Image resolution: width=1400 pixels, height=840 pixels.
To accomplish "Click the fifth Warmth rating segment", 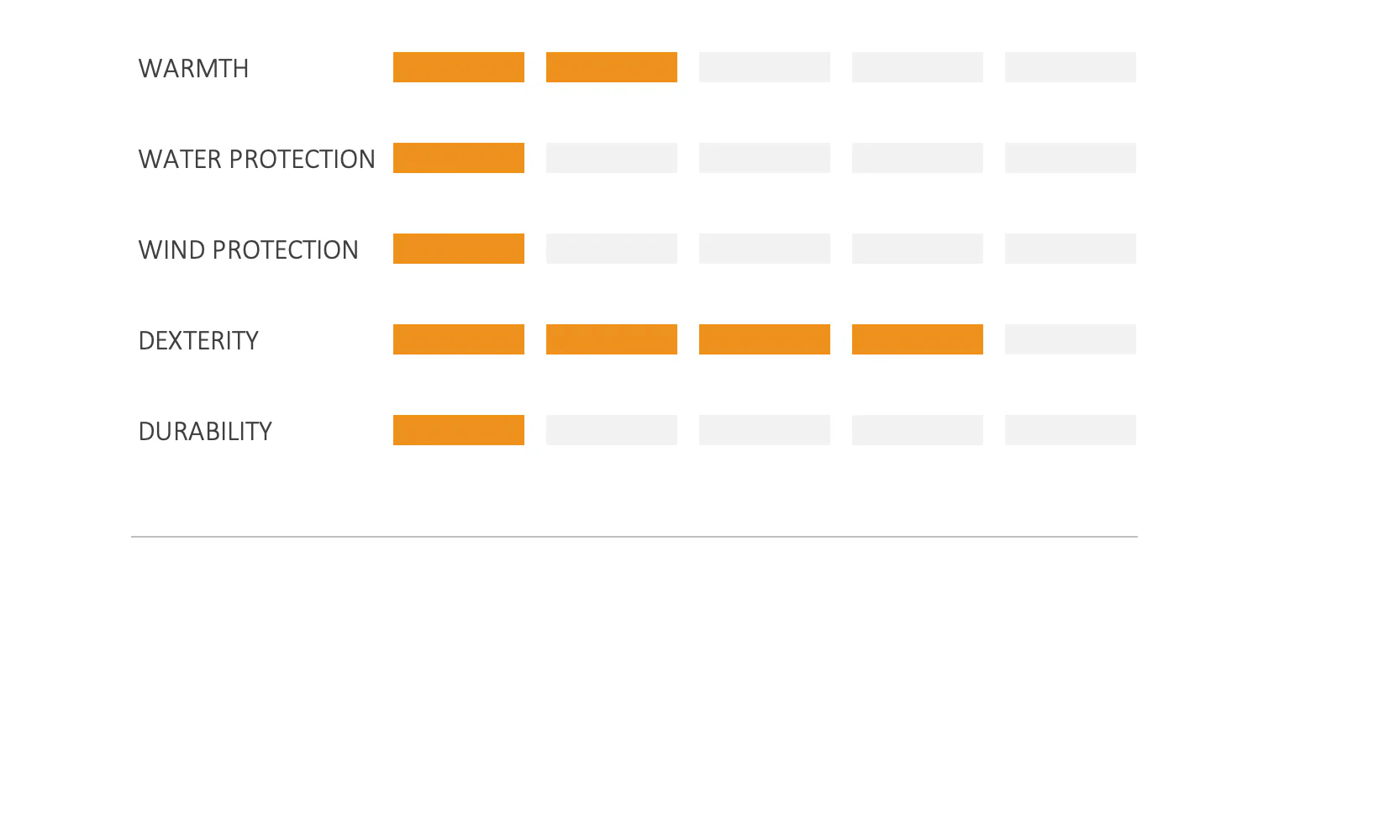I will (x=1071, y=67).
